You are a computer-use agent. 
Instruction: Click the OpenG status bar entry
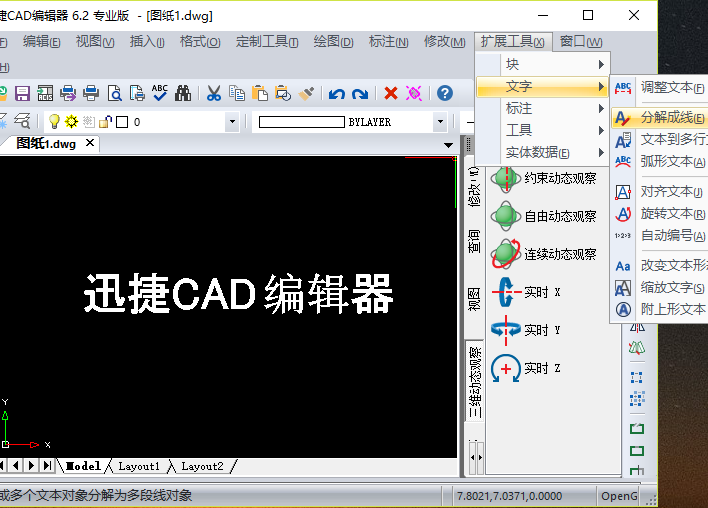click(619, 496)
